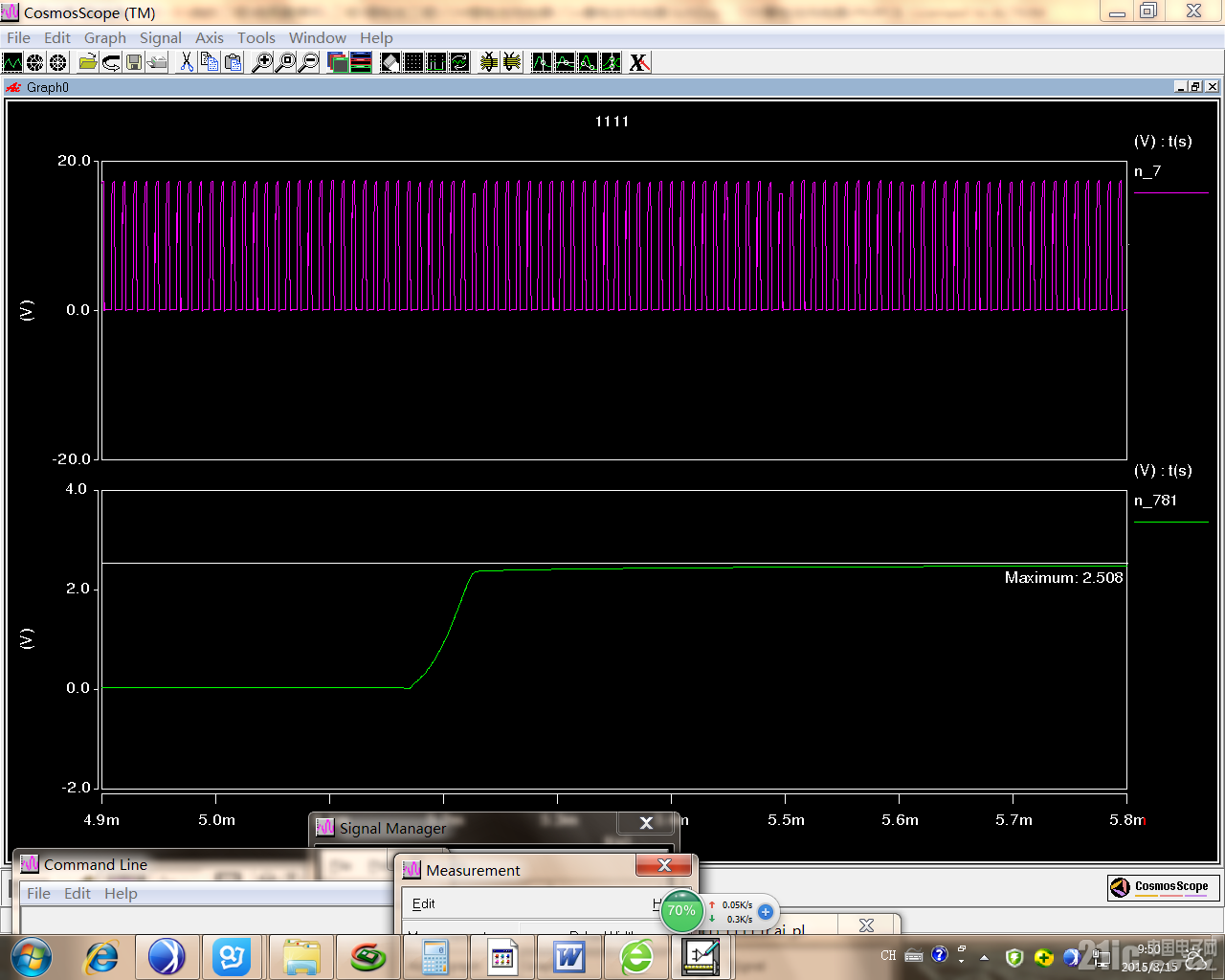Open Microsoft Word from taskbar
The image size is (1225, 980).
[x=569, y=957]
